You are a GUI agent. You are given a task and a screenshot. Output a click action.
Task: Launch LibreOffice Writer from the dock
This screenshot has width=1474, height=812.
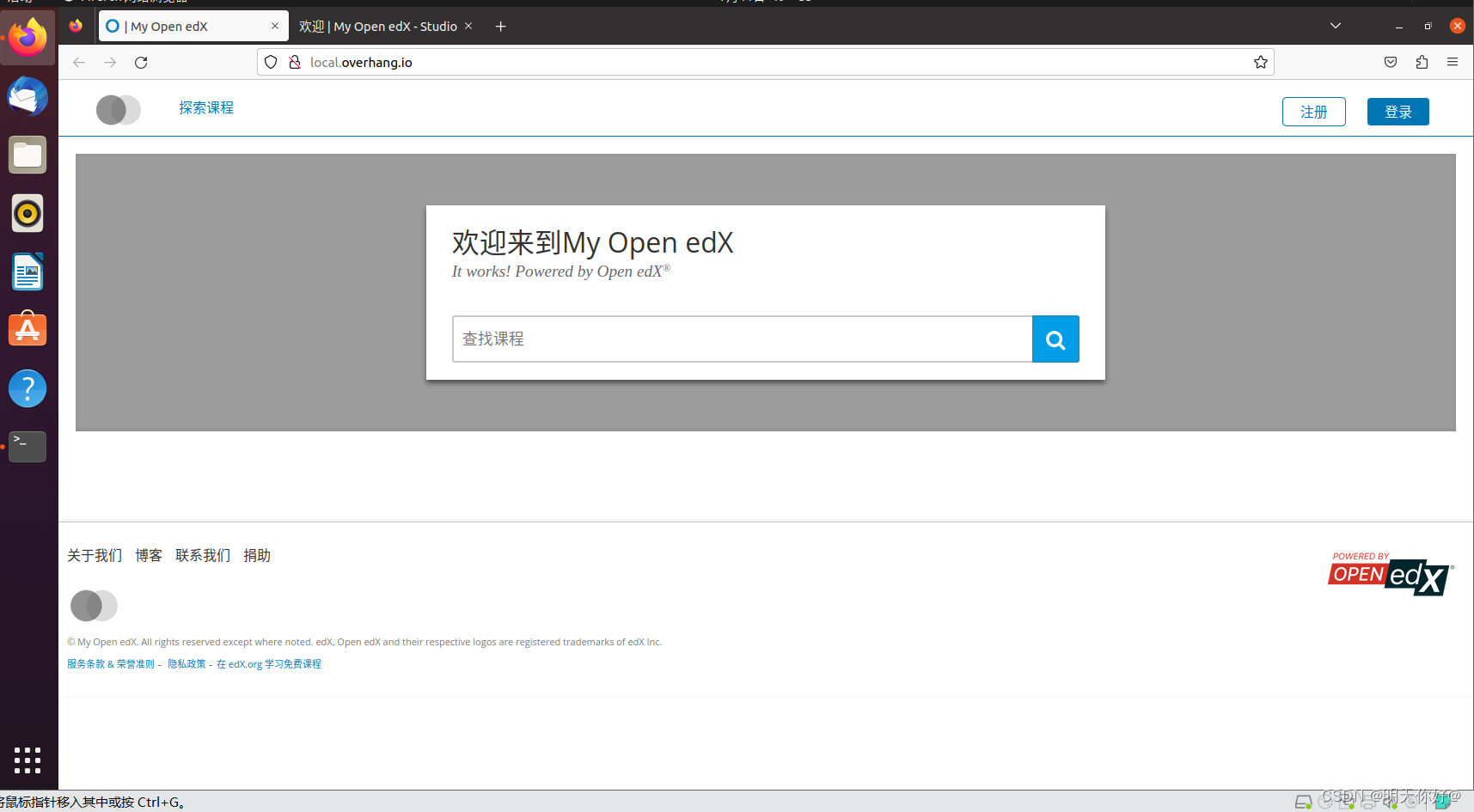[x=28, y=272]
